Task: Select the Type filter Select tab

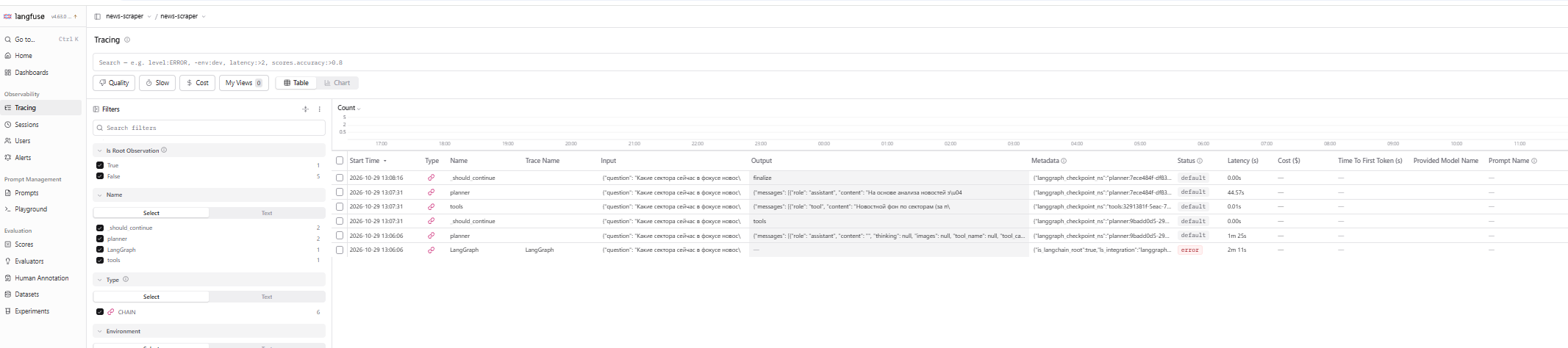Action: tap(151, 297)
